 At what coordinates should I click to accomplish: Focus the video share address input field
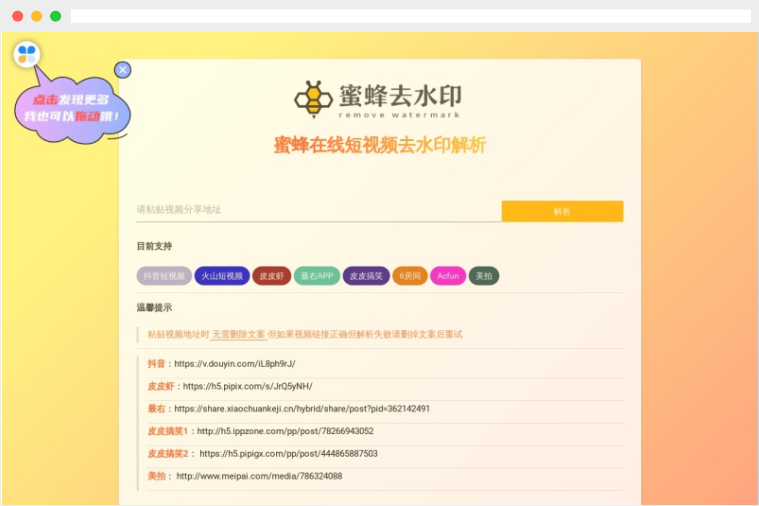pyautogui.click(x=319, y=210)
